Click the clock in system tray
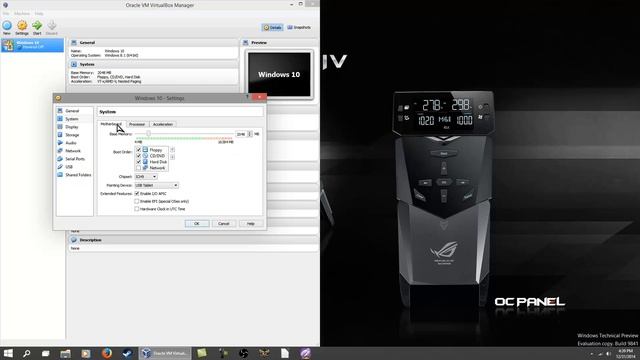The height and width of the screenshot is (360, 640). click(x=626, y=353)
